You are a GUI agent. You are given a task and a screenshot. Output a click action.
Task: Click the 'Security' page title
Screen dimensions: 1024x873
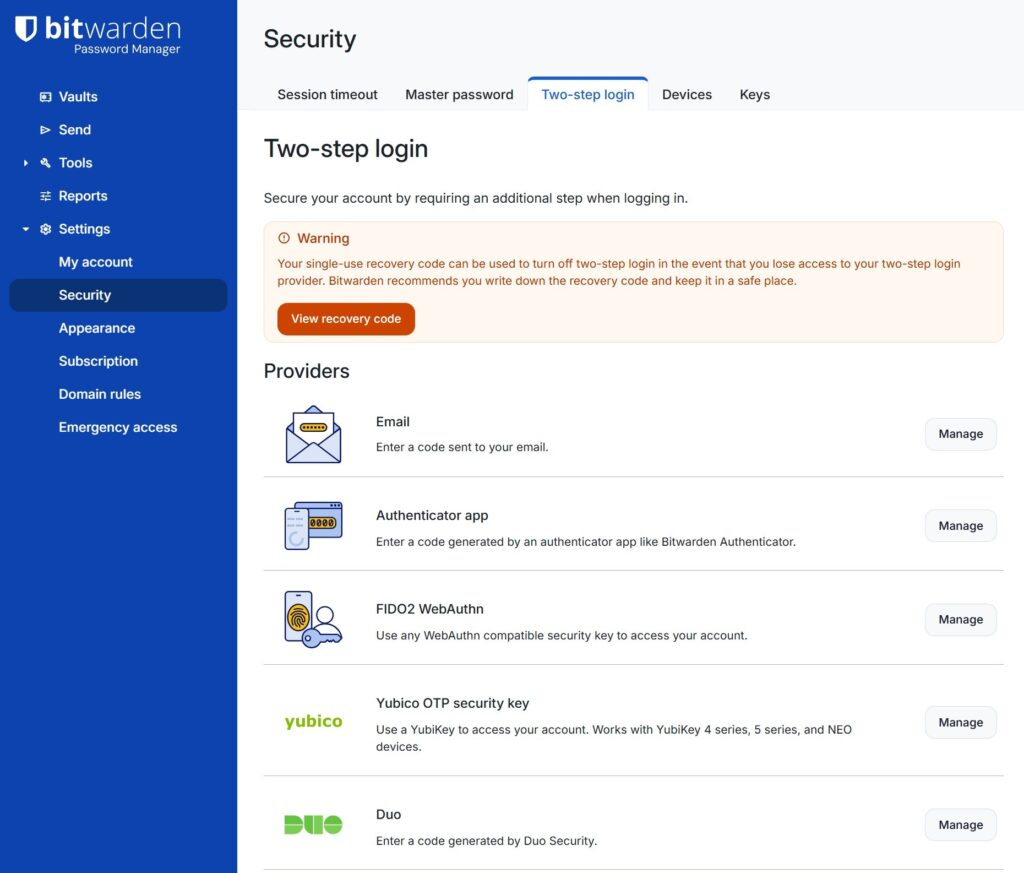tap(310, 39)
